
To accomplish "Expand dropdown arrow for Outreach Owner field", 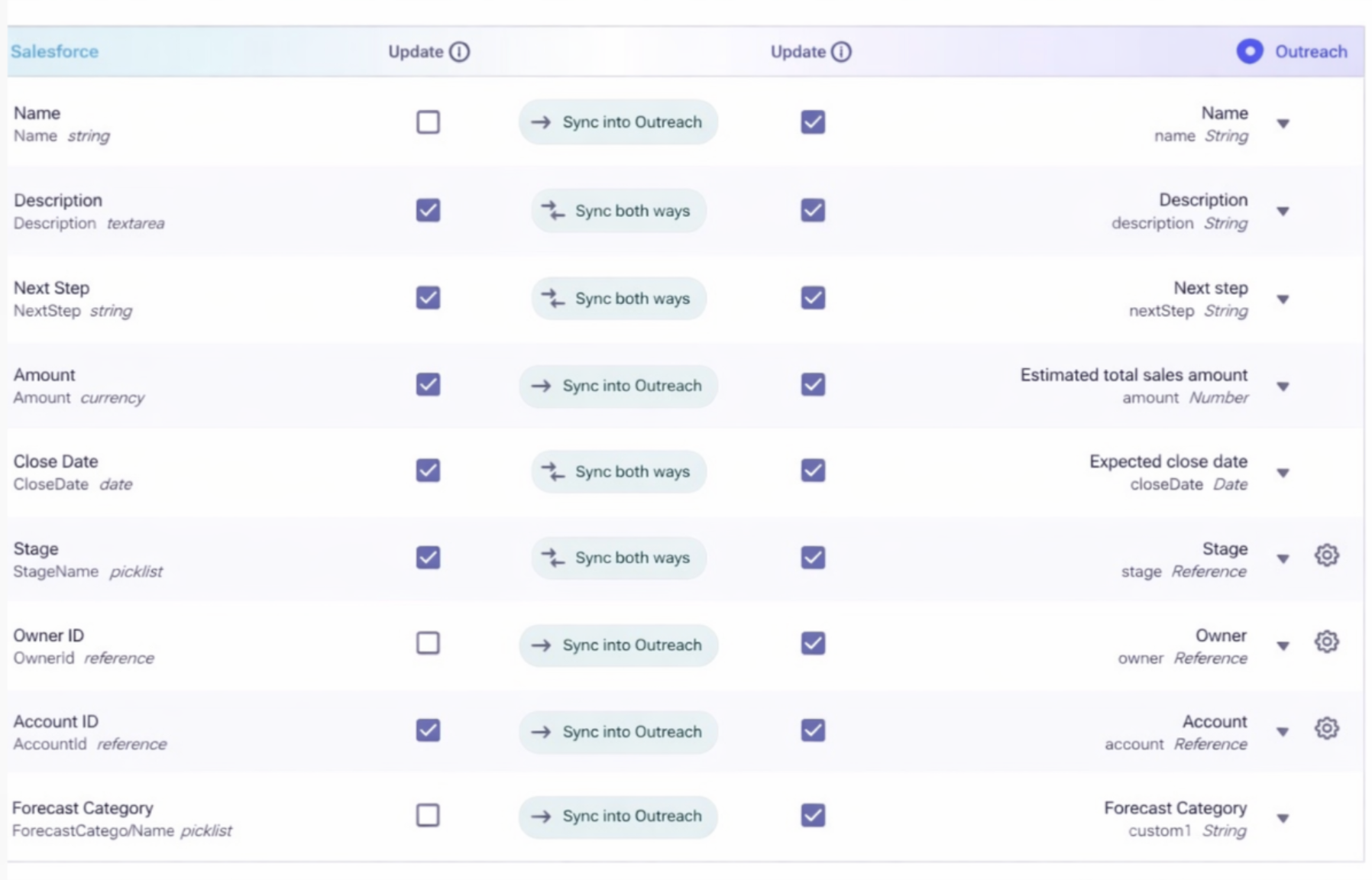I will (x=1283, y=645).
